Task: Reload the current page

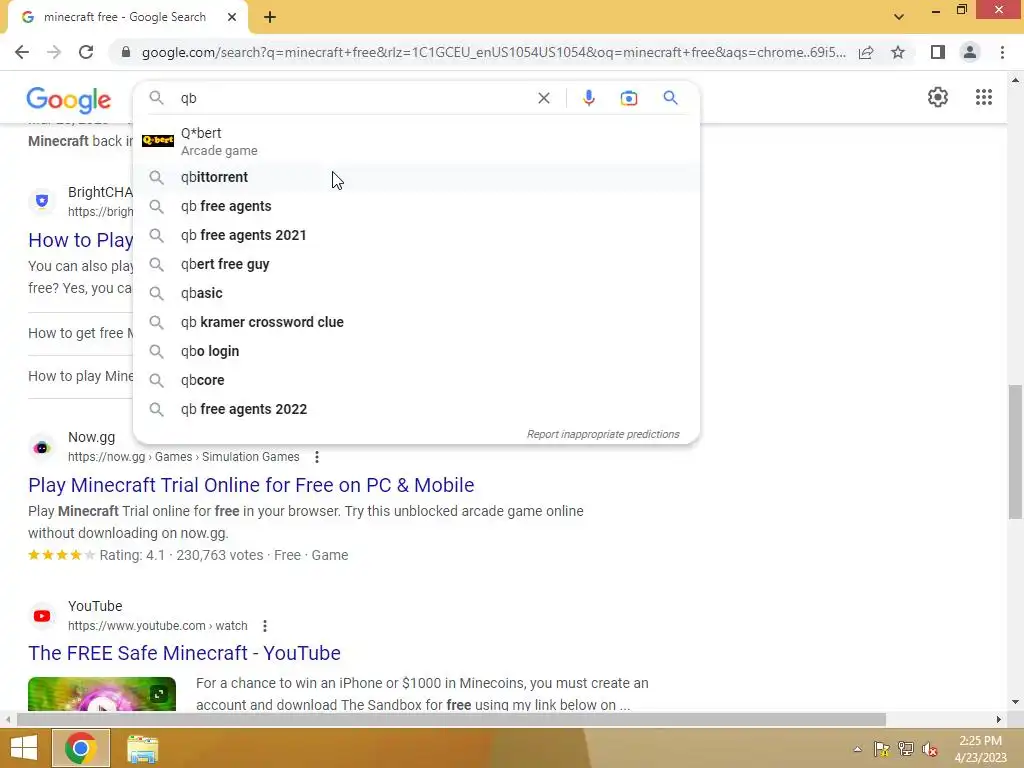Action: 86,52
